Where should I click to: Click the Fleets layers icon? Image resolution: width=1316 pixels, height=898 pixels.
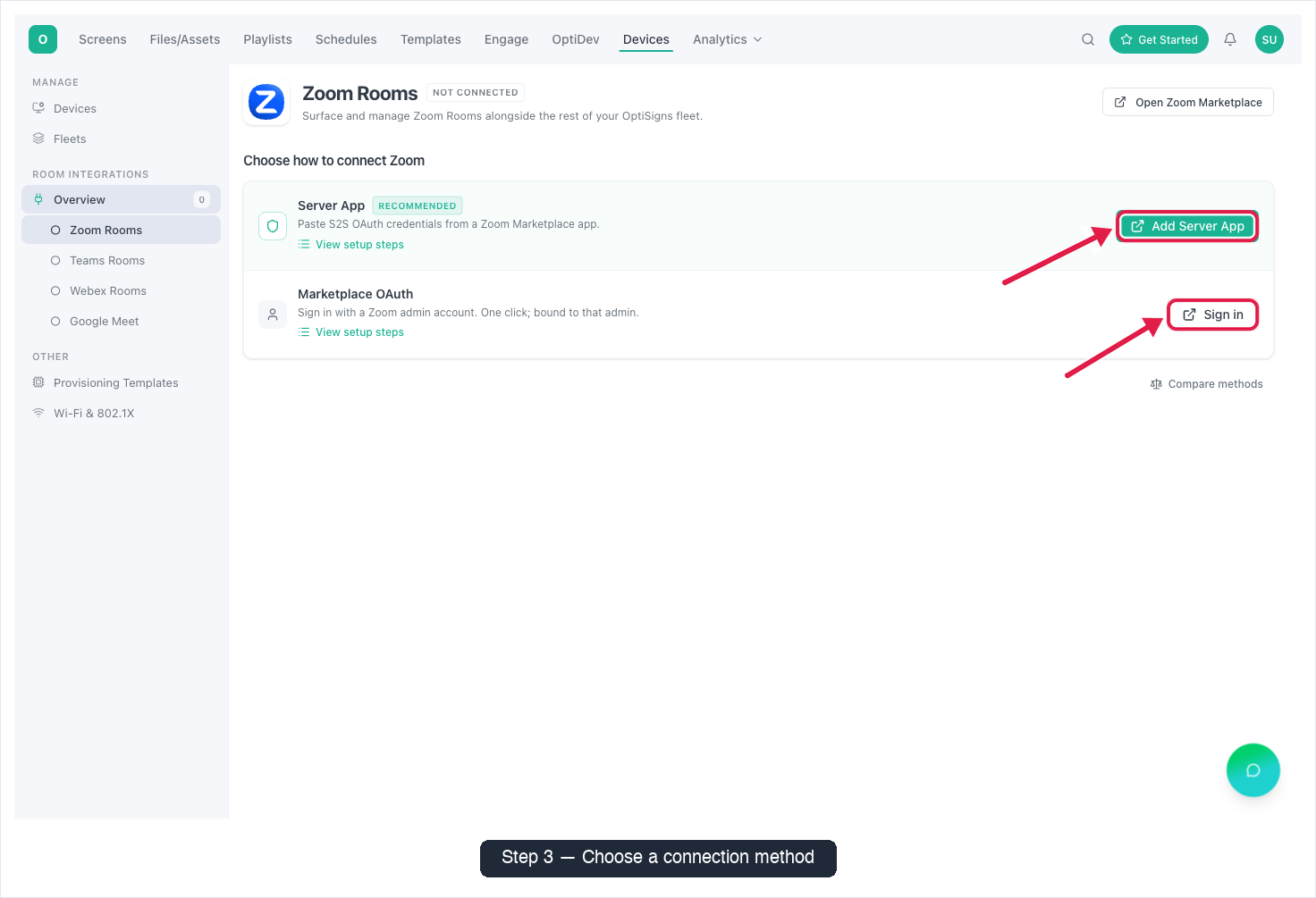click(x=38, y=138)
